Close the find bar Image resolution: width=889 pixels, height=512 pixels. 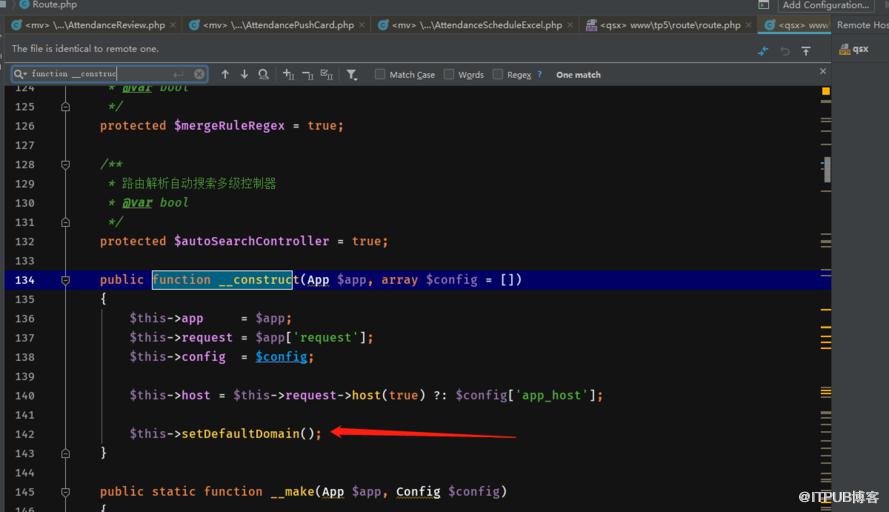(x=823, y=71)
